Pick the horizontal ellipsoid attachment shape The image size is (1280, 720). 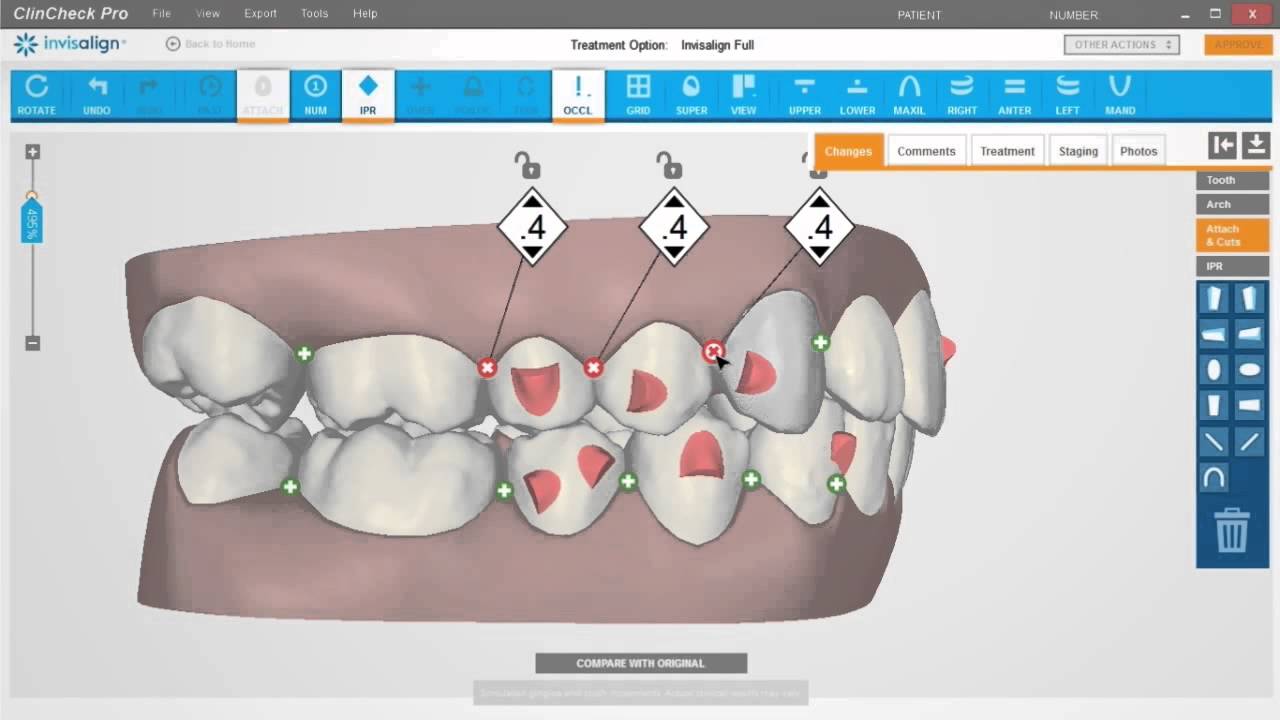tap(1250, 369)
